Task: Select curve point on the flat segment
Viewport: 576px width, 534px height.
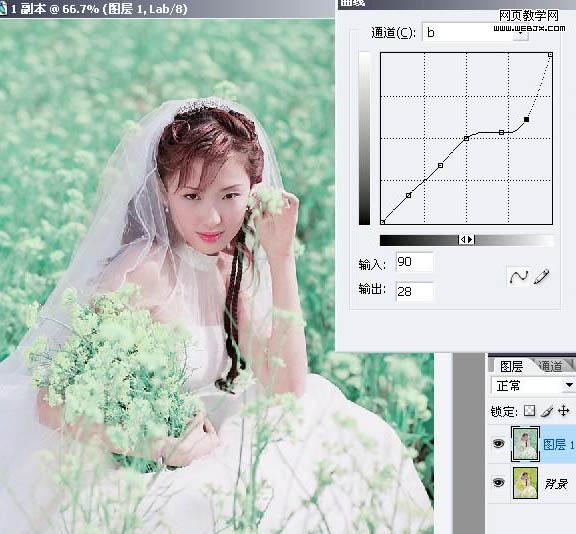Action: pos(501,132)
